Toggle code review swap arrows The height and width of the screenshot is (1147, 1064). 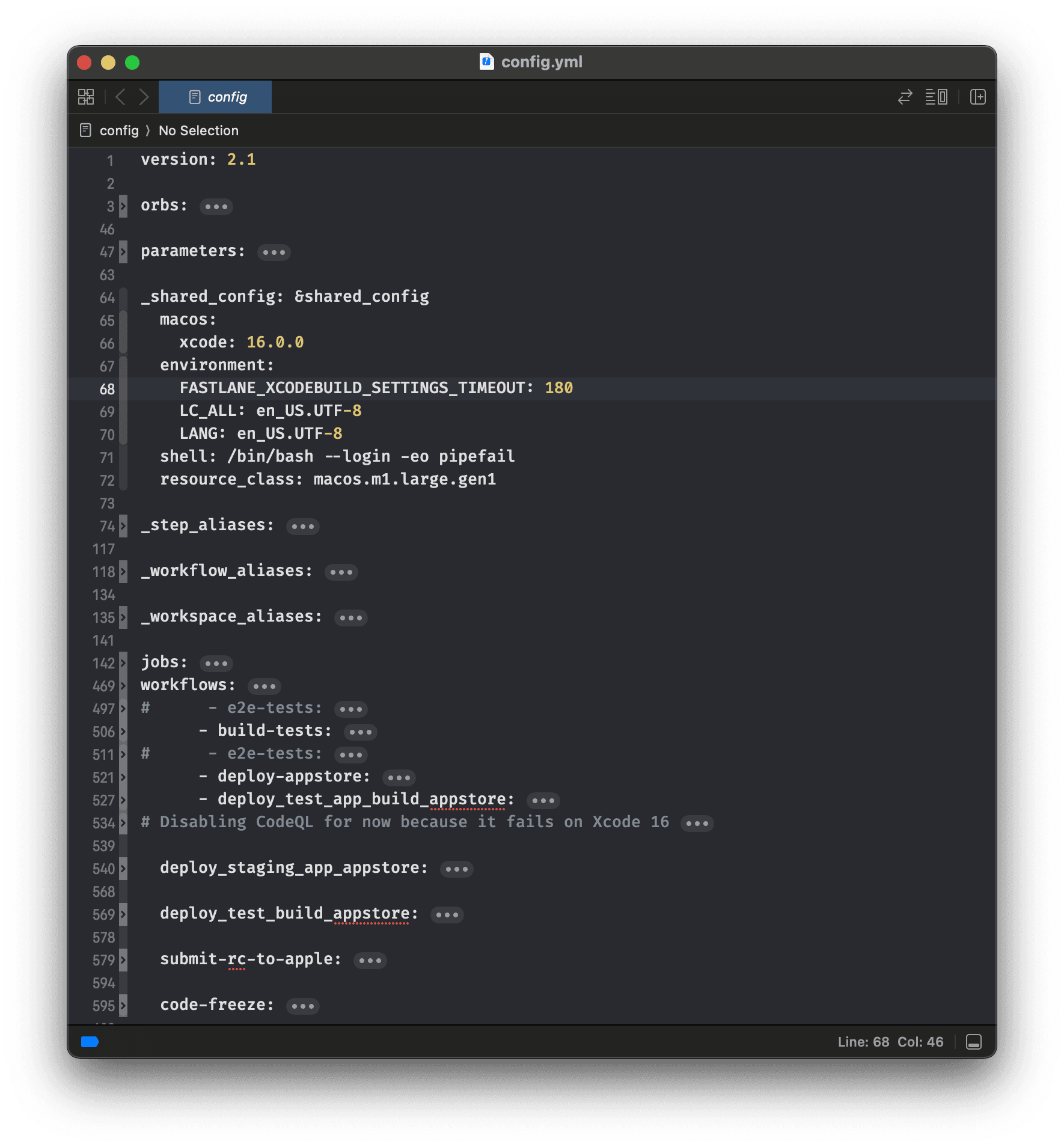[905, 97]
